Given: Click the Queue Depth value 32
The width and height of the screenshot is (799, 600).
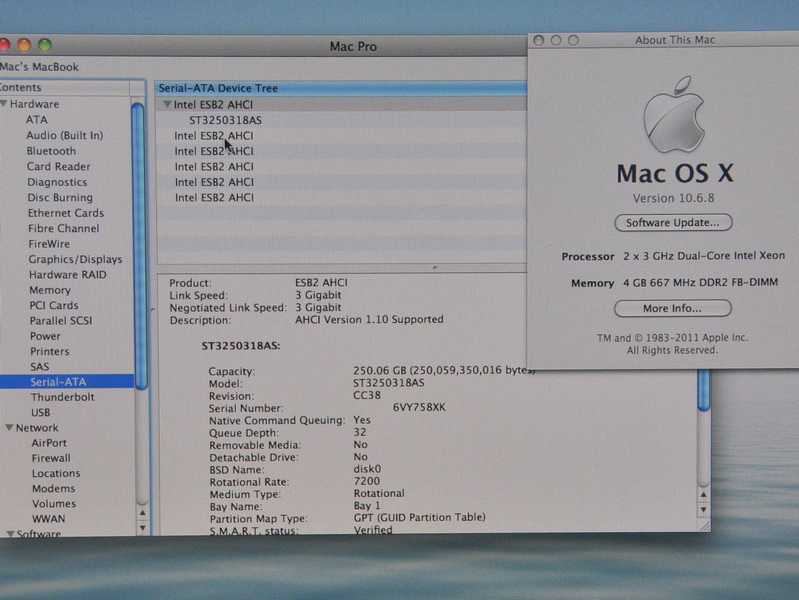Looking at the screenshot, I should 360,432.
